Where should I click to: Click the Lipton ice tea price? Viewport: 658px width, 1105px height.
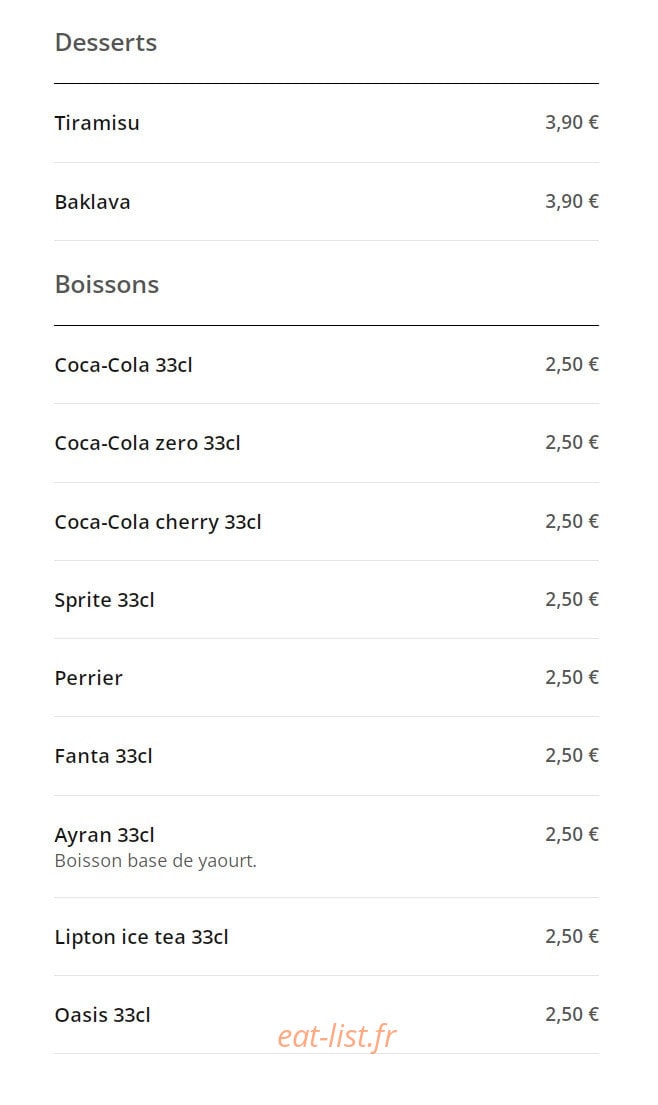pyautogui.click(x=571, y=936)
